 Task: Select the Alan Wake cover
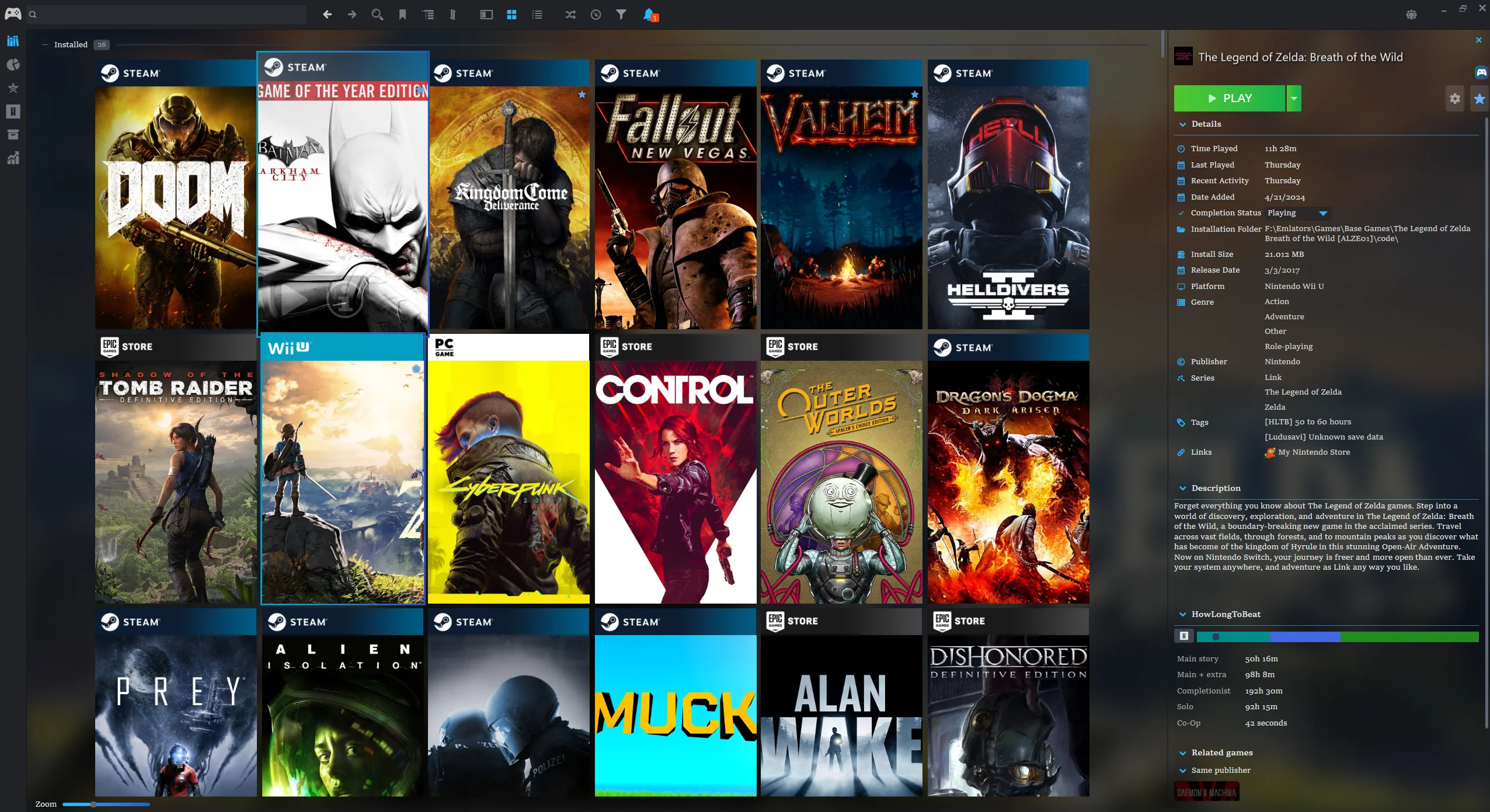841,702
